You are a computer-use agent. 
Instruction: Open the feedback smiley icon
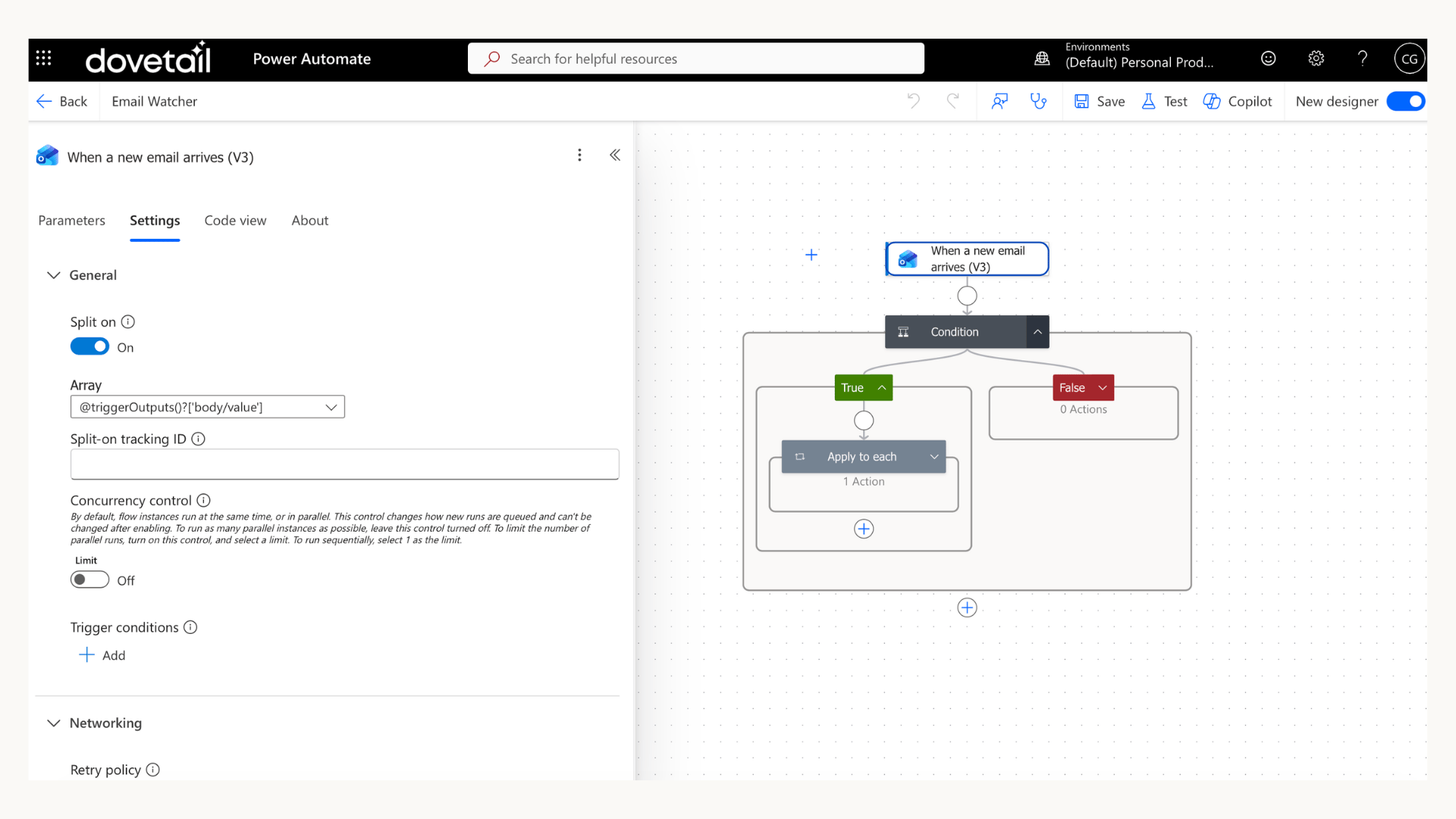(1268, 58)
